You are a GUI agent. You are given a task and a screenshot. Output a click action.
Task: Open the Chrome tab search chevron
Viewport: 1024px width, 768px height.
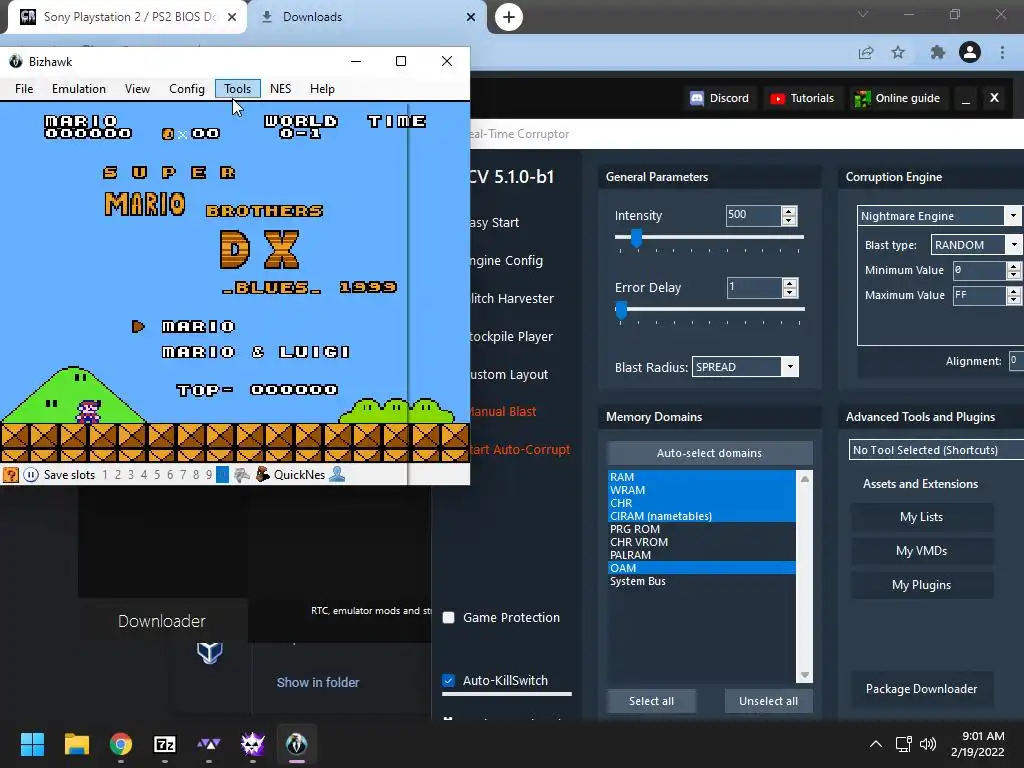pyautogui.click(x=863, y=14)
